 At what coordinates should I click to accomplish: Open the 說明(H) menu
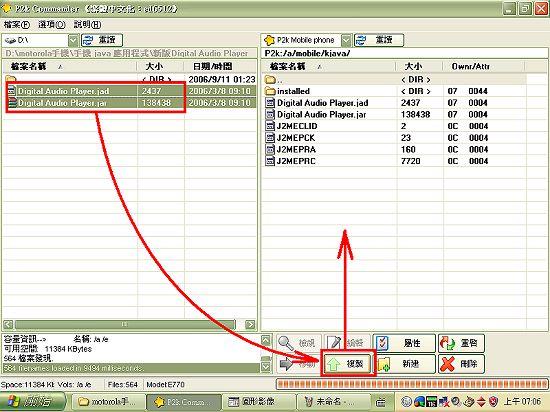tap(88, 25)
